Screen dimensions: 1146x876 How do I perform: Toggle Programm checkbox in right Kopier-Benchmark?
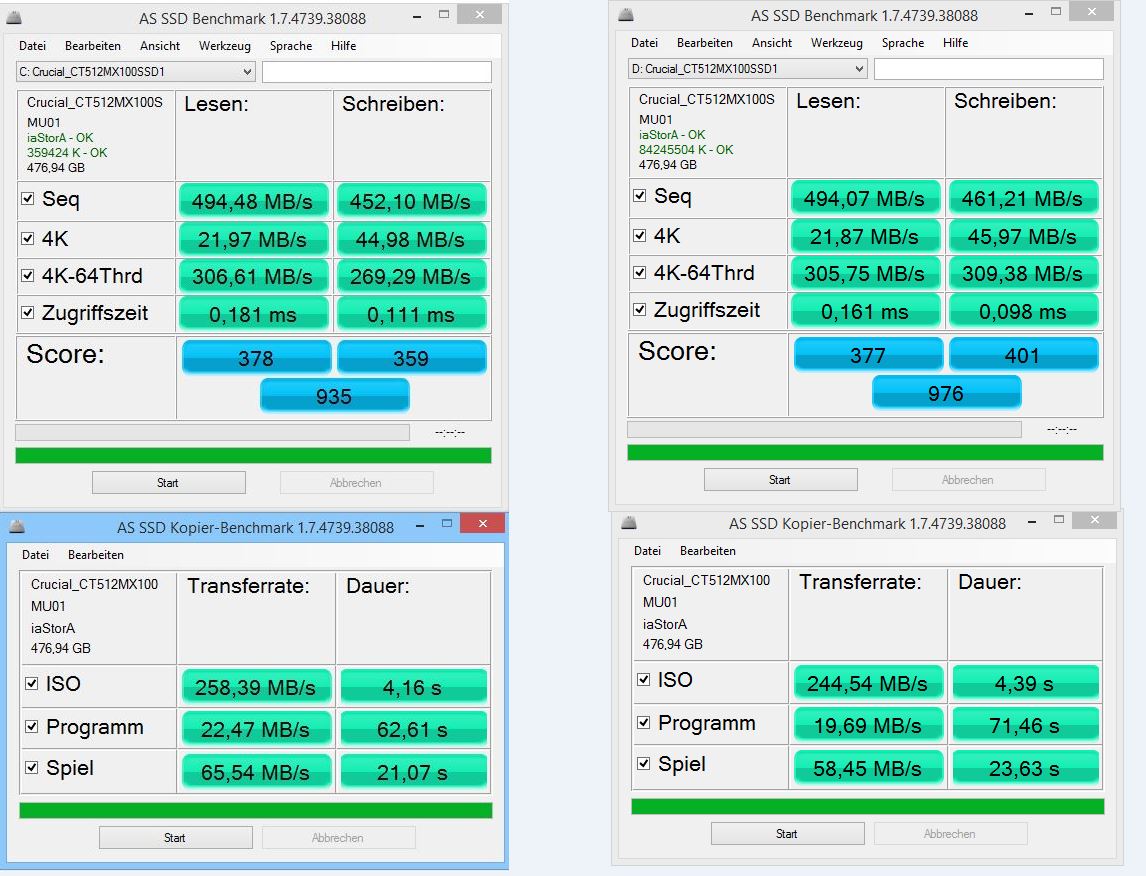click(643, 723)
